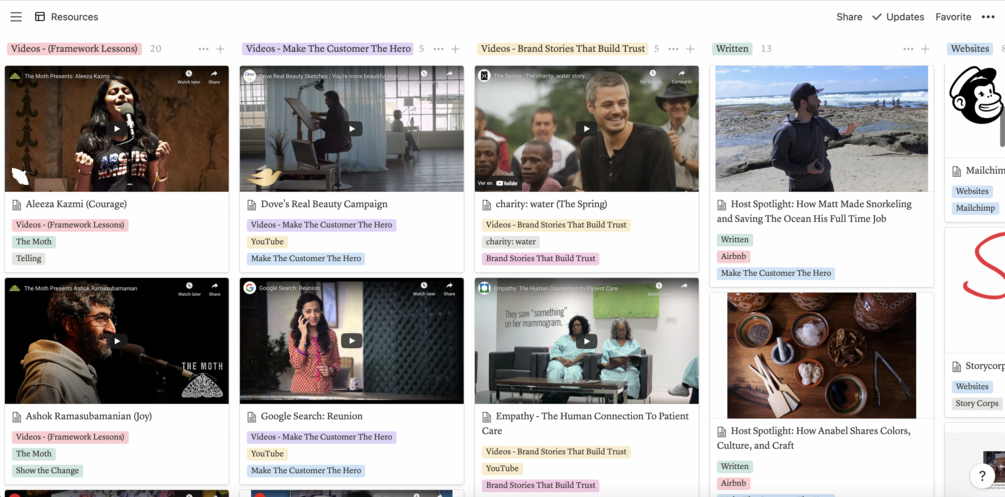Viewport: 1005px width, 497px height.
Task: Select the Websites column header
Action: 970,49
